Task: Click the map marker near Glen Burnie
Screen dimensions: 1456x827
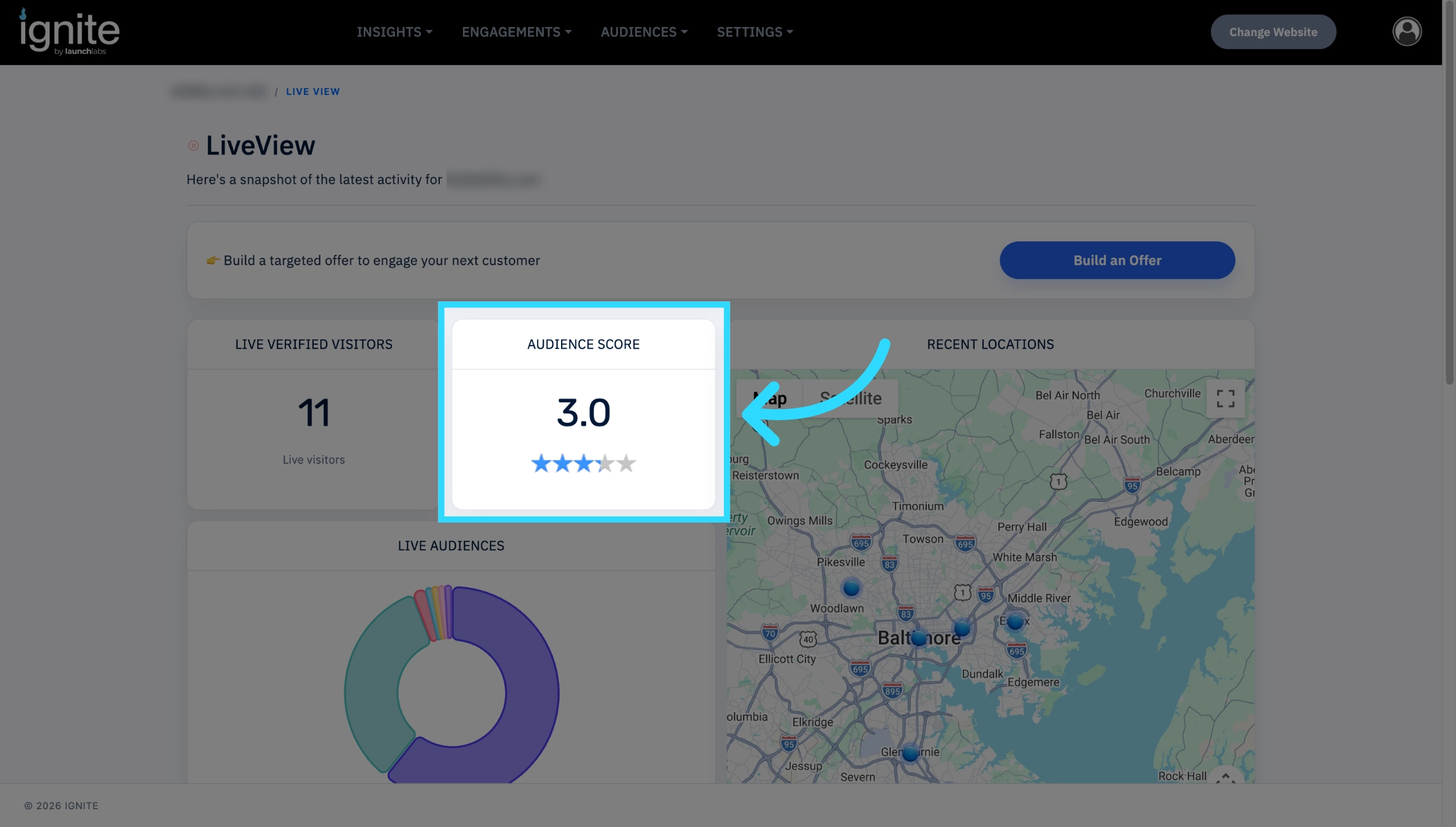Action: point(910,753)
